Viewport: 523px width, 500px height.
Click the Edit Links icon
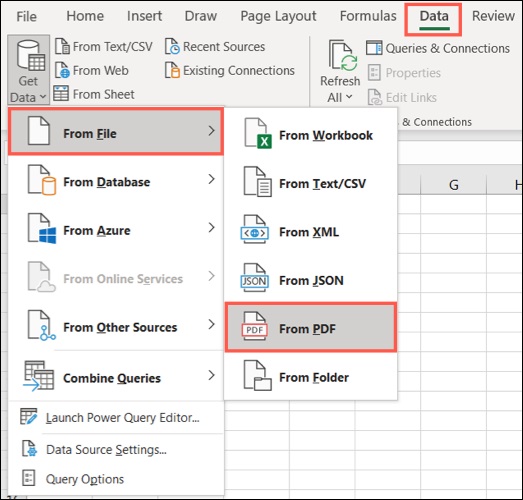pyautogui.click(x=375, y=97)
